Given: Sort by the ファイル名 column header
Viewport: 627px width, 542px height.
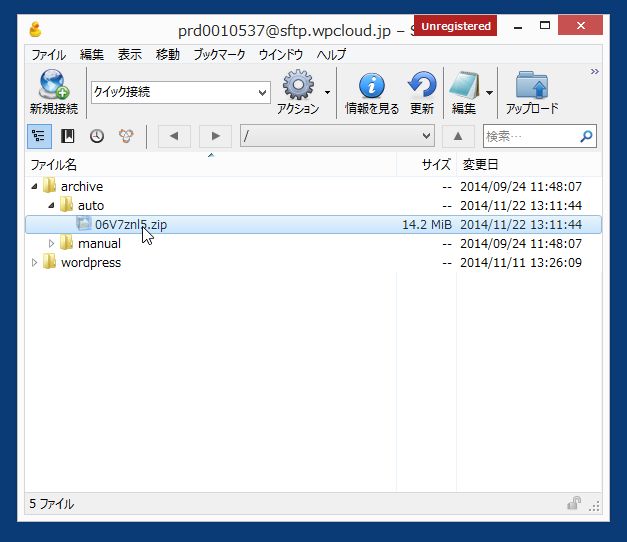Looking at the screenshot, I should pyautogui.click(x=211, y=164).
